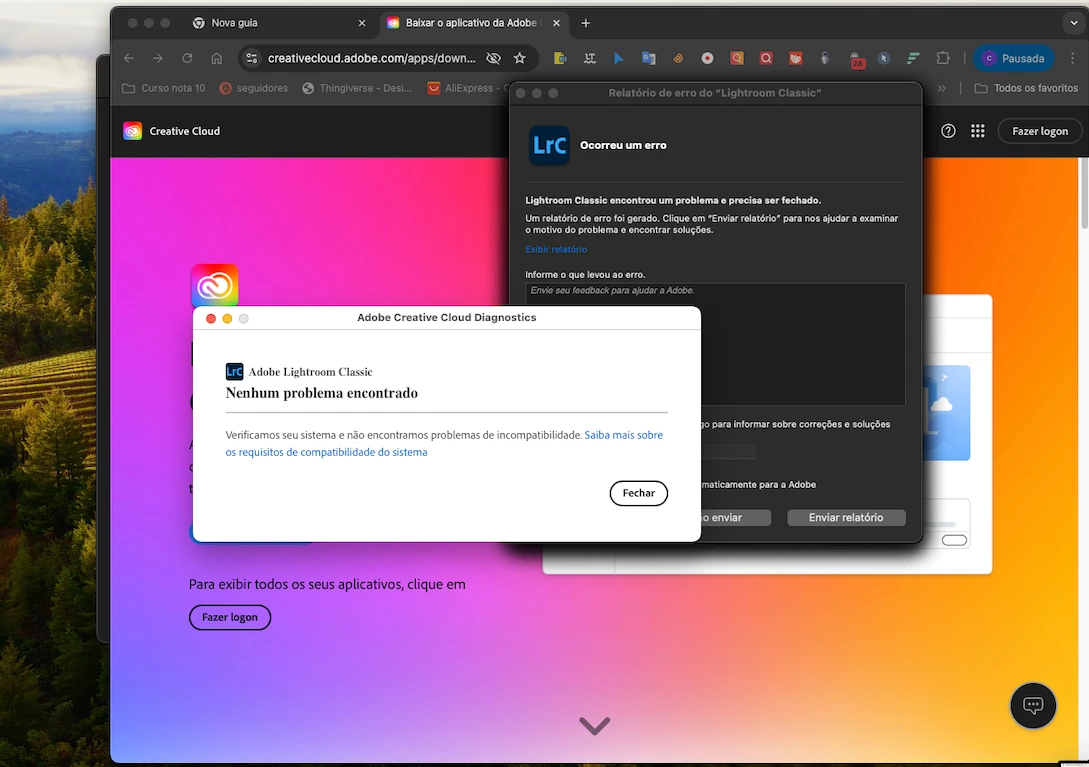Click the partially hidden Não enviar button
Screen dimensions: 1089x767
click(735, 518)
